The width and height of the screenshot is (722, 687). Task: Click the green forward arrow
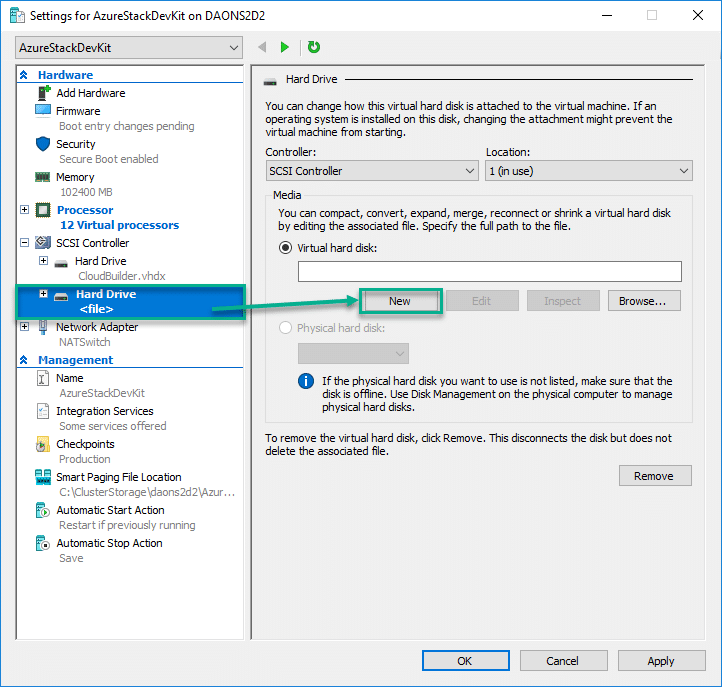[285, 47]
